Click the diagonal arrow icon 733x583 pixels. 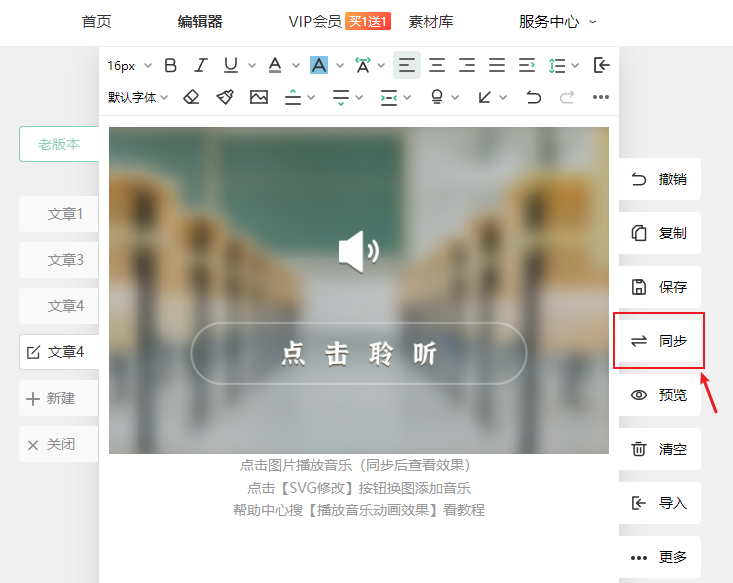click(485, 97)
